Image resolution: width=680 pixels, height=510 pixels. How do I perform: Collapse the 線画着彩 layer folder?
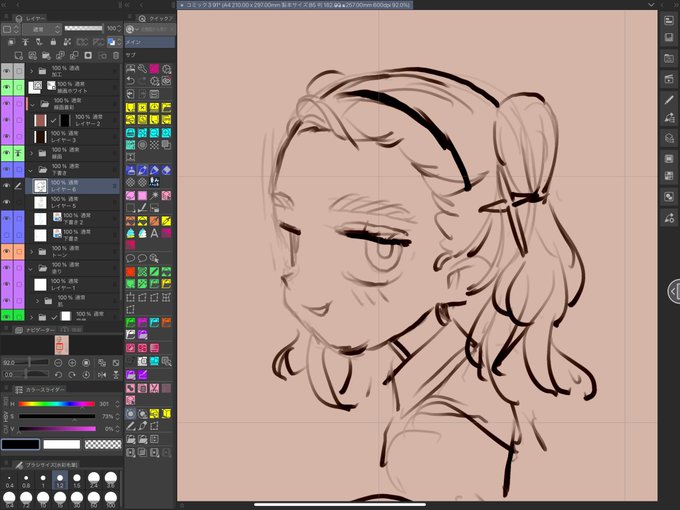pyautogui.click(x=33, y=104)
